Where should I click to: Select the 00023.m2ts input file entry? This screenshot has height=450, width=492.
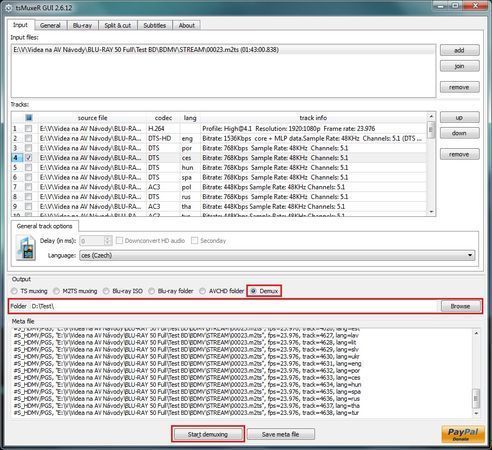click(x=223, y=50)
